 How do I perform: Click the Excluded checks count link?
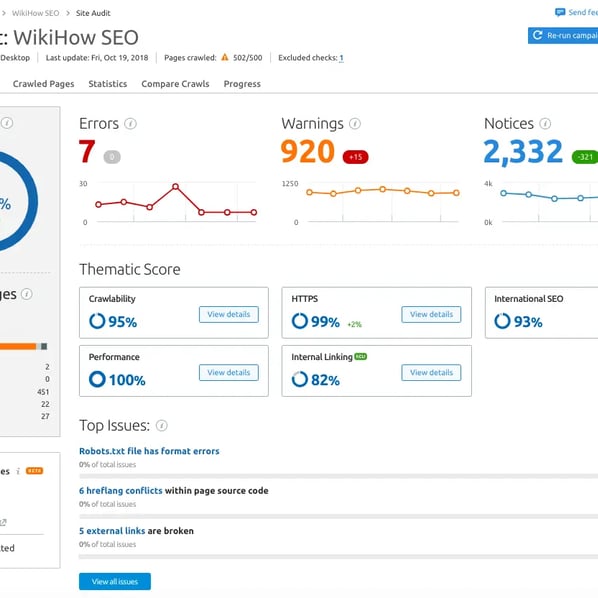[x=341, y=58]
